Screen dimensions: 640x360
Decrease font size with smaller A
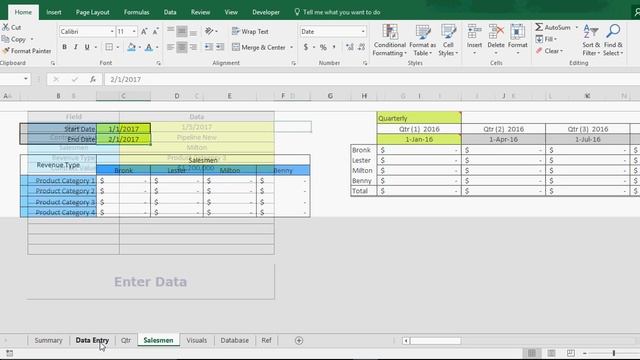coord(156,31)
